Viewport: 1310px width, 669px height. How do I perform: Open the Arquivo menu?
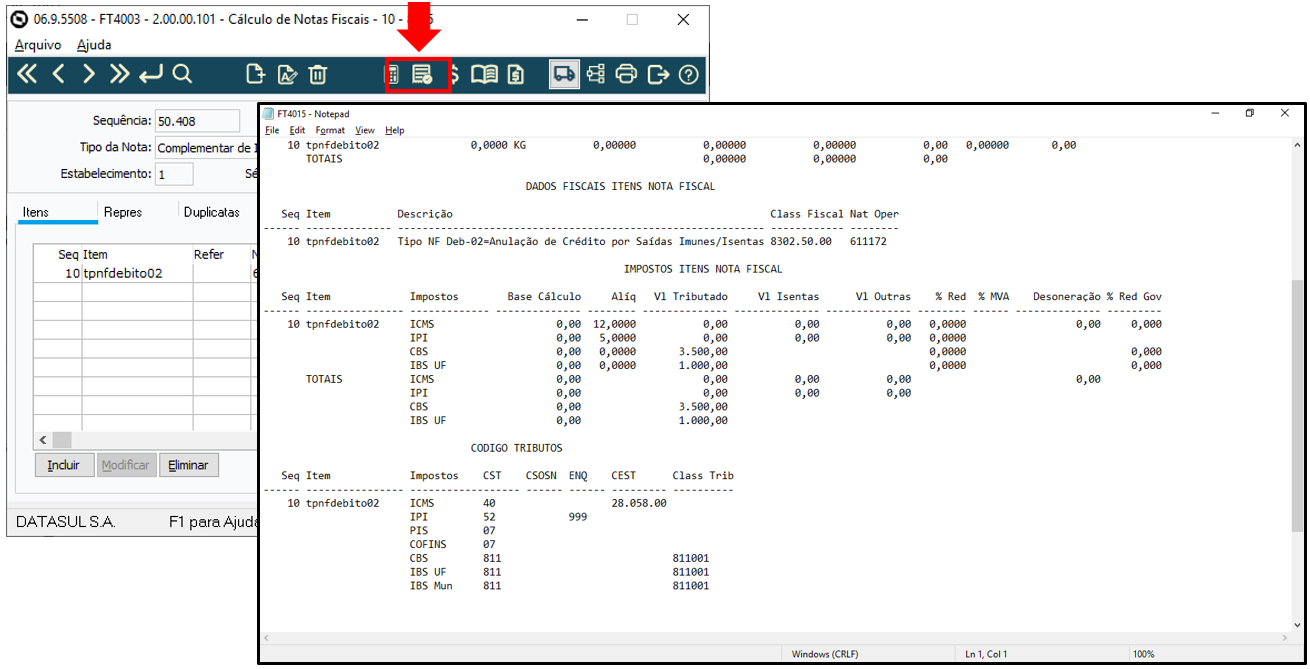[38, 45]
